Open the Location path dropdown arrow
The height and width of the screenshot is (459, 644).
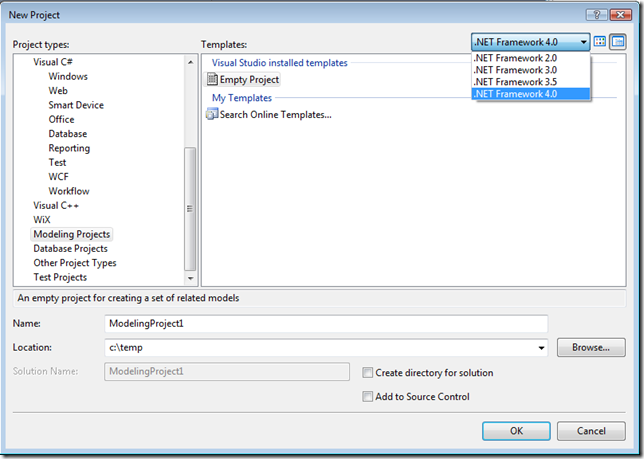click(x=541, y=348)
